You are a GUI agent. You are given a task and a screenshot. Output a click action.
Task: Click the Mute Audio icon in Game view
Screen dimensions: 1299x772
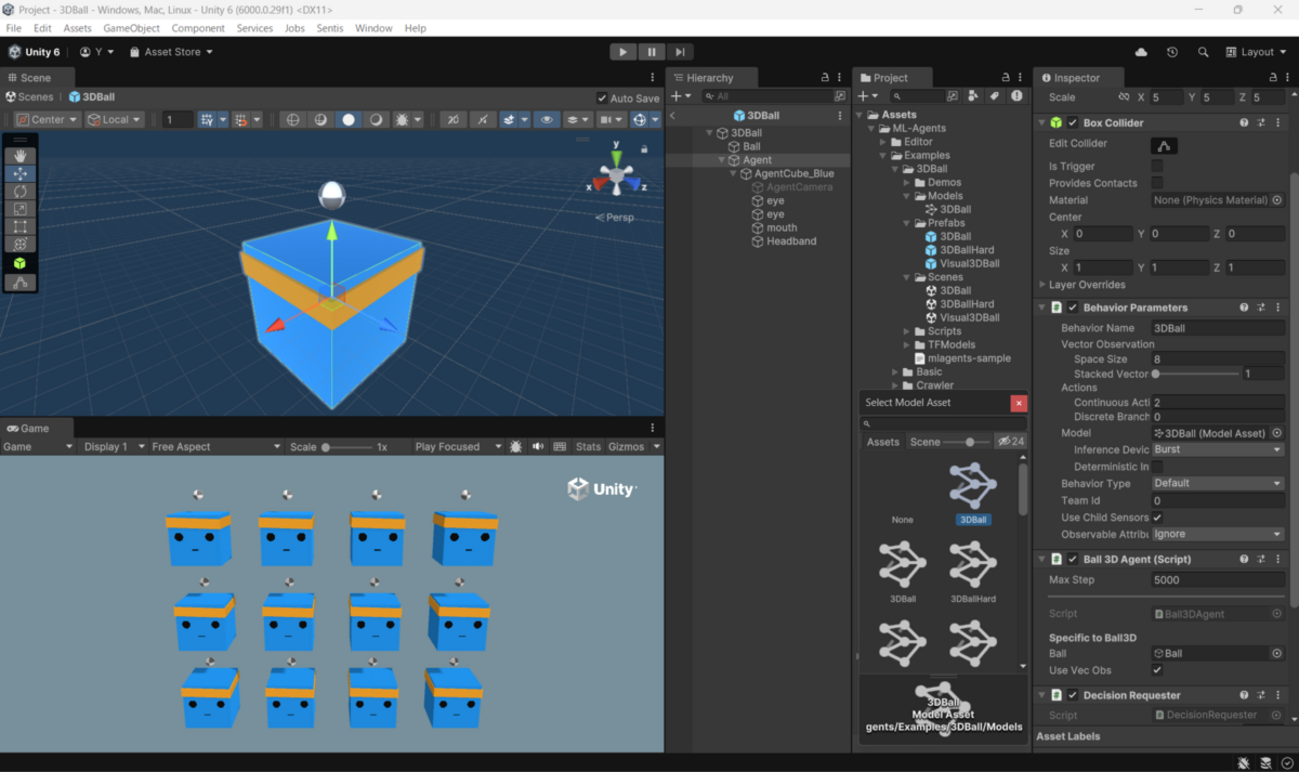click(x=538, y=447)
